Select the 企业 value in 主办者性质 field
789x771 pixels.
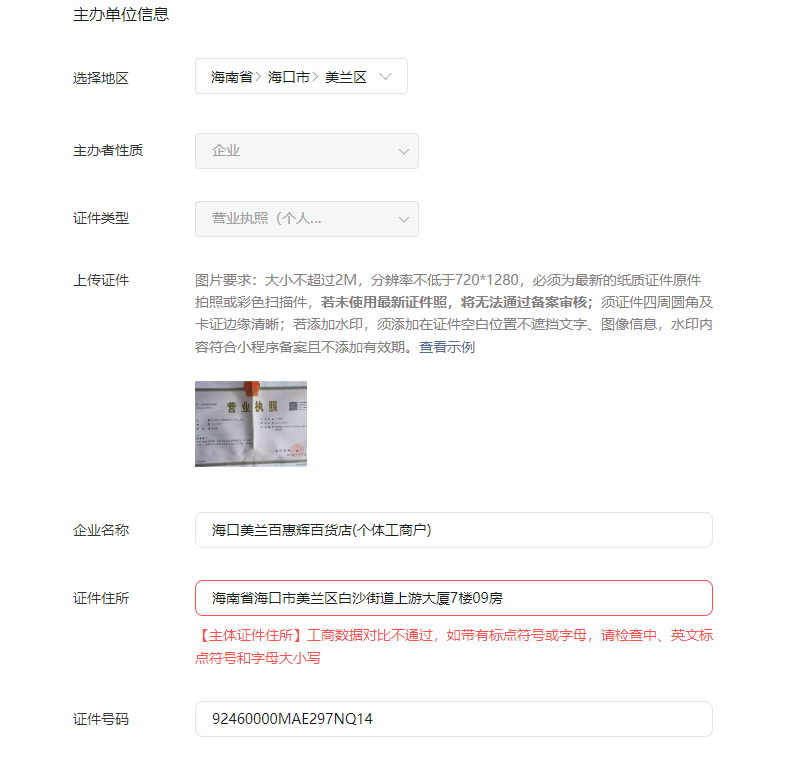click(x=226, y=150)
